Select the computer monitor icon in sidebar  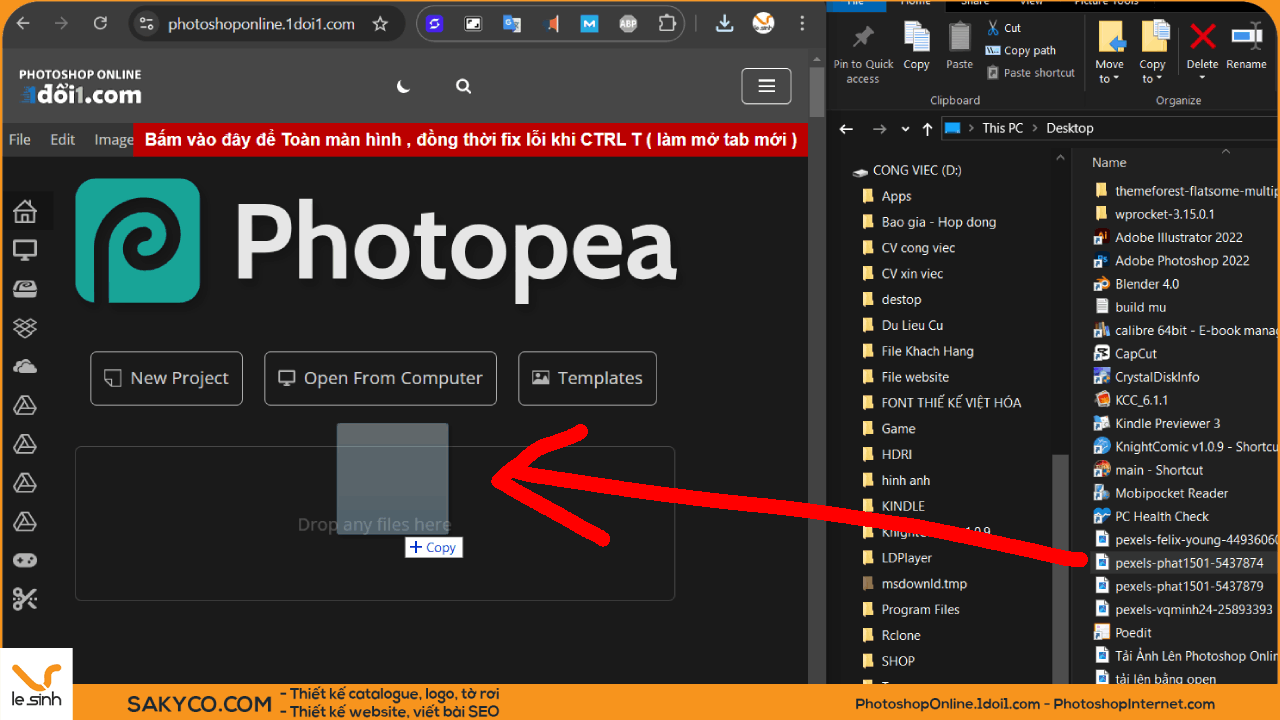tap(25, 250)
